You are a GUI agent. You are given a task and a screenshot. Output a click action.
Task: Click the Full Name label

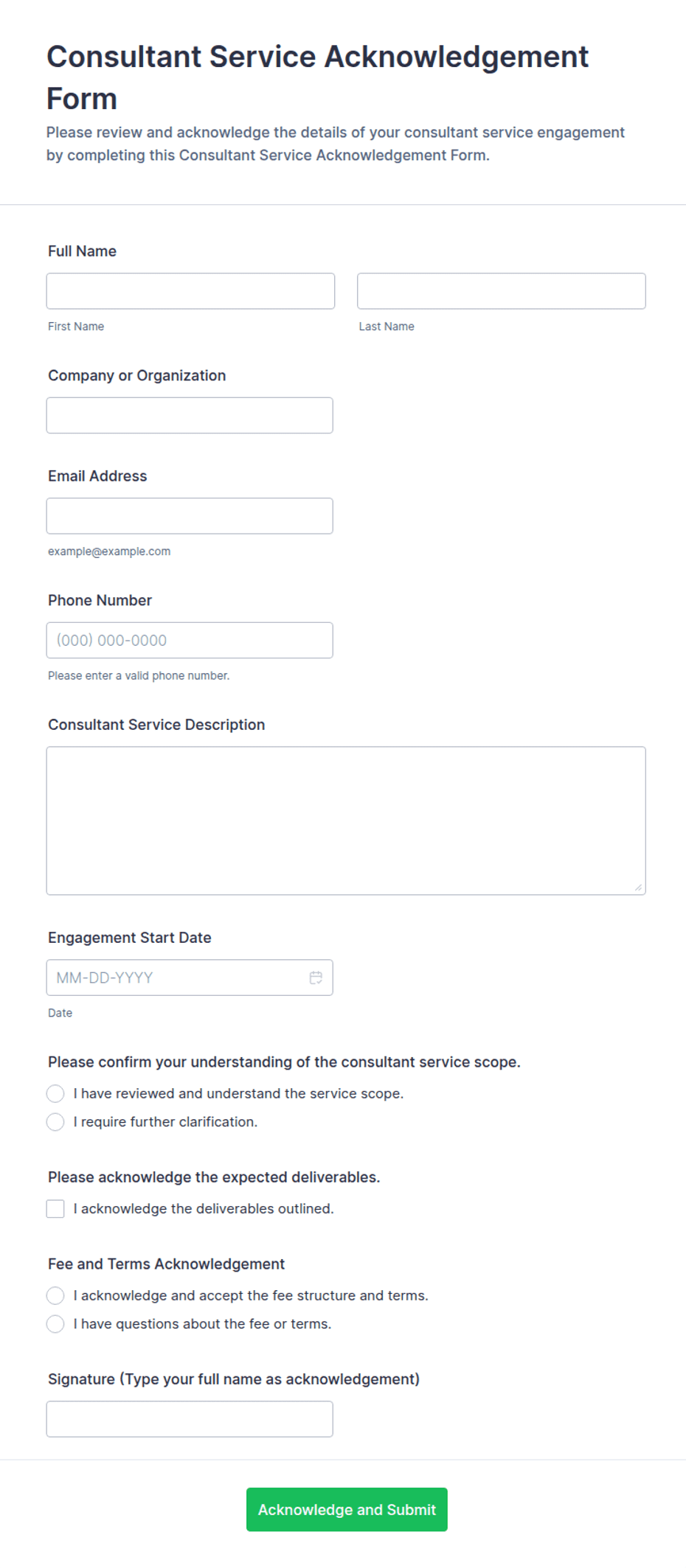pos(82,251)
